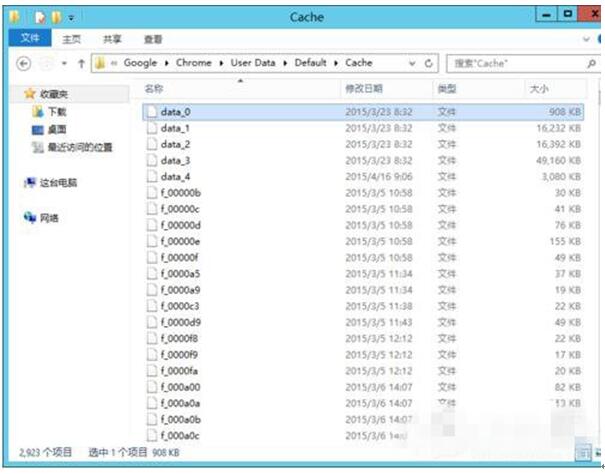Expand arrow after Chrome breadcrumb
Image resolution: width=605 pixels, height=474 pixels.
click(x=221, y=63)
